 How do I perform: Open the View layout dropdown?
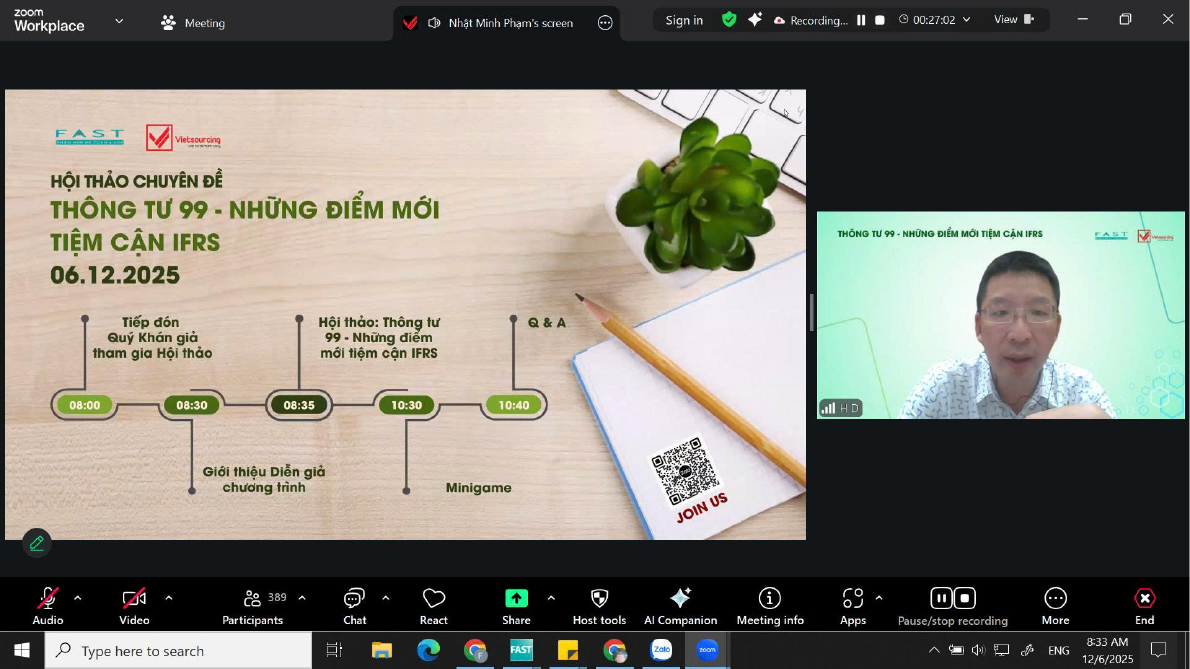point(1014,20)
